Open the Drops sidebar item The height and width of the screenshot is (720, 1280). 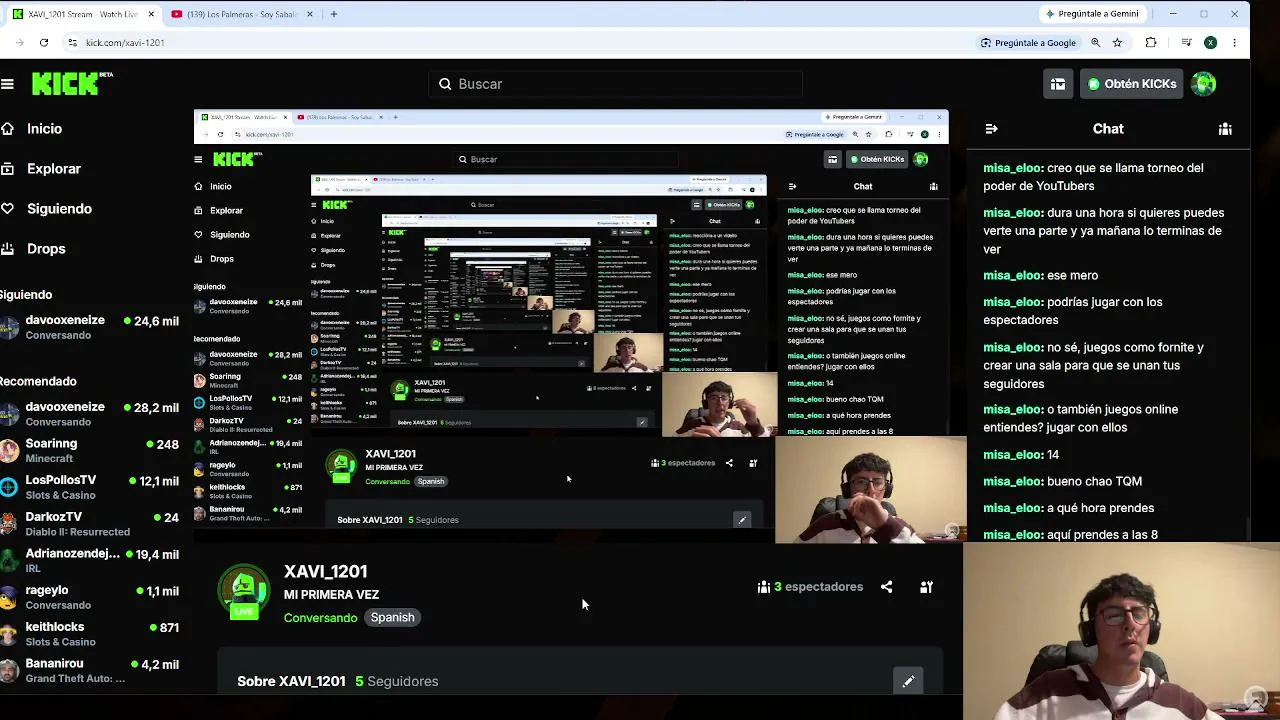tap(46, 248)
